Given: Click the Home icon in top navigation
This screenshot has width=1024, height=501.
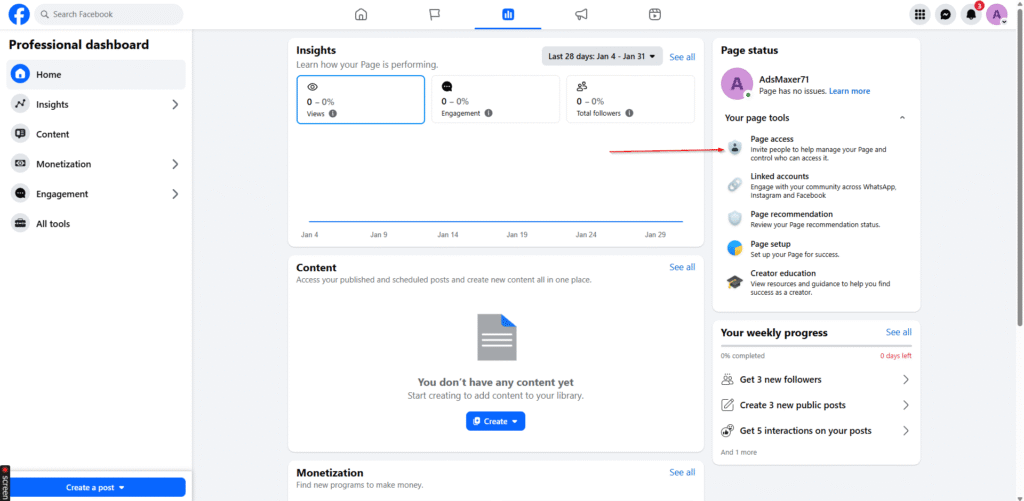Looking at the screenshot, I should 361,14.
